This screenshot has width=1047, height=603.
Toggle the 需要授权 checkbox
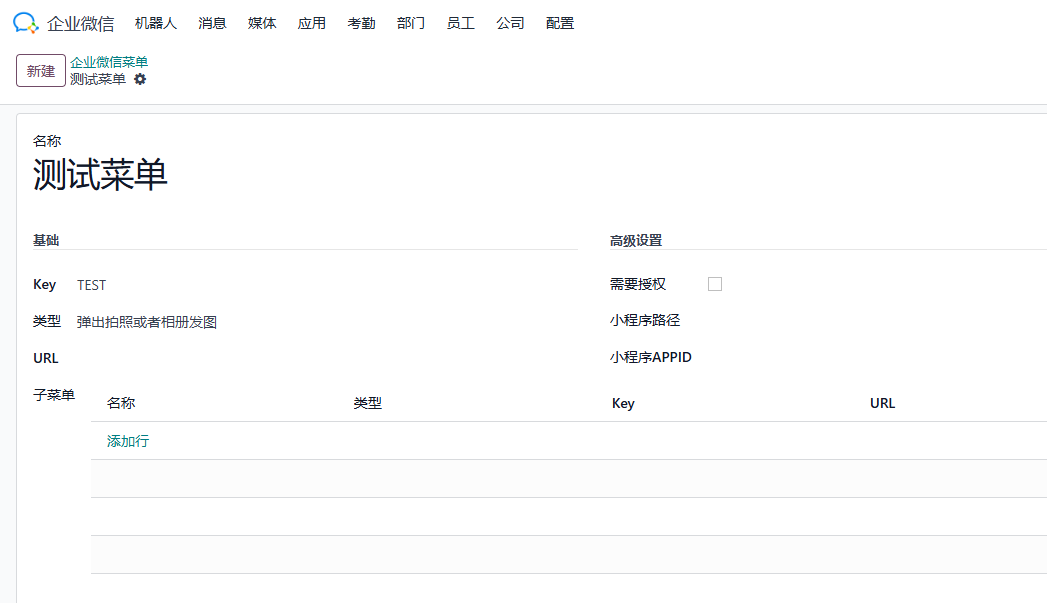point(714,284)
